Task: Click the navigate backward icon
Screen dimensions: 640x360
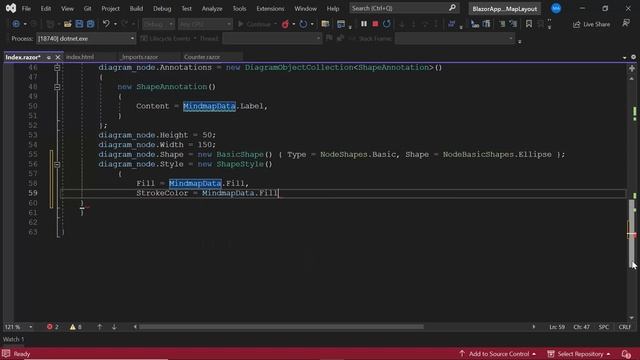Action: (x=16, y=24)
